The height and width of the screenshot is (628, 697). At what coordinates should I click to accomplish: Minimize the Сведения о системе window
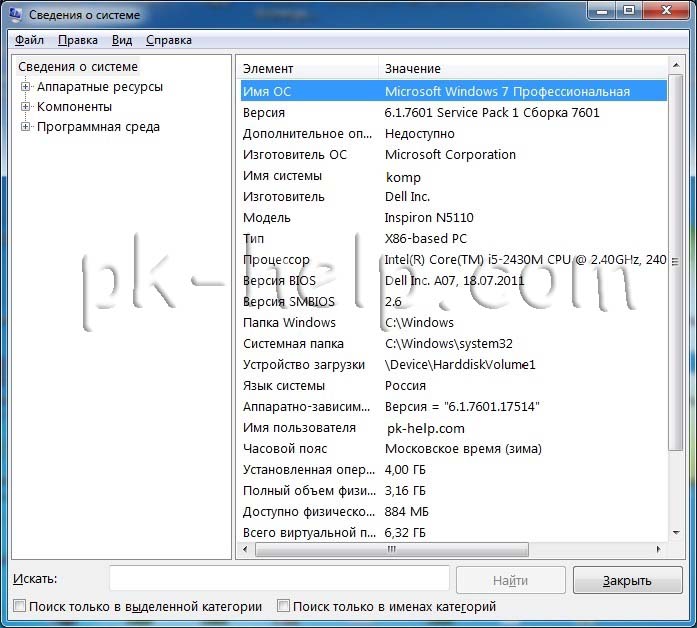(x=602, y=11)
